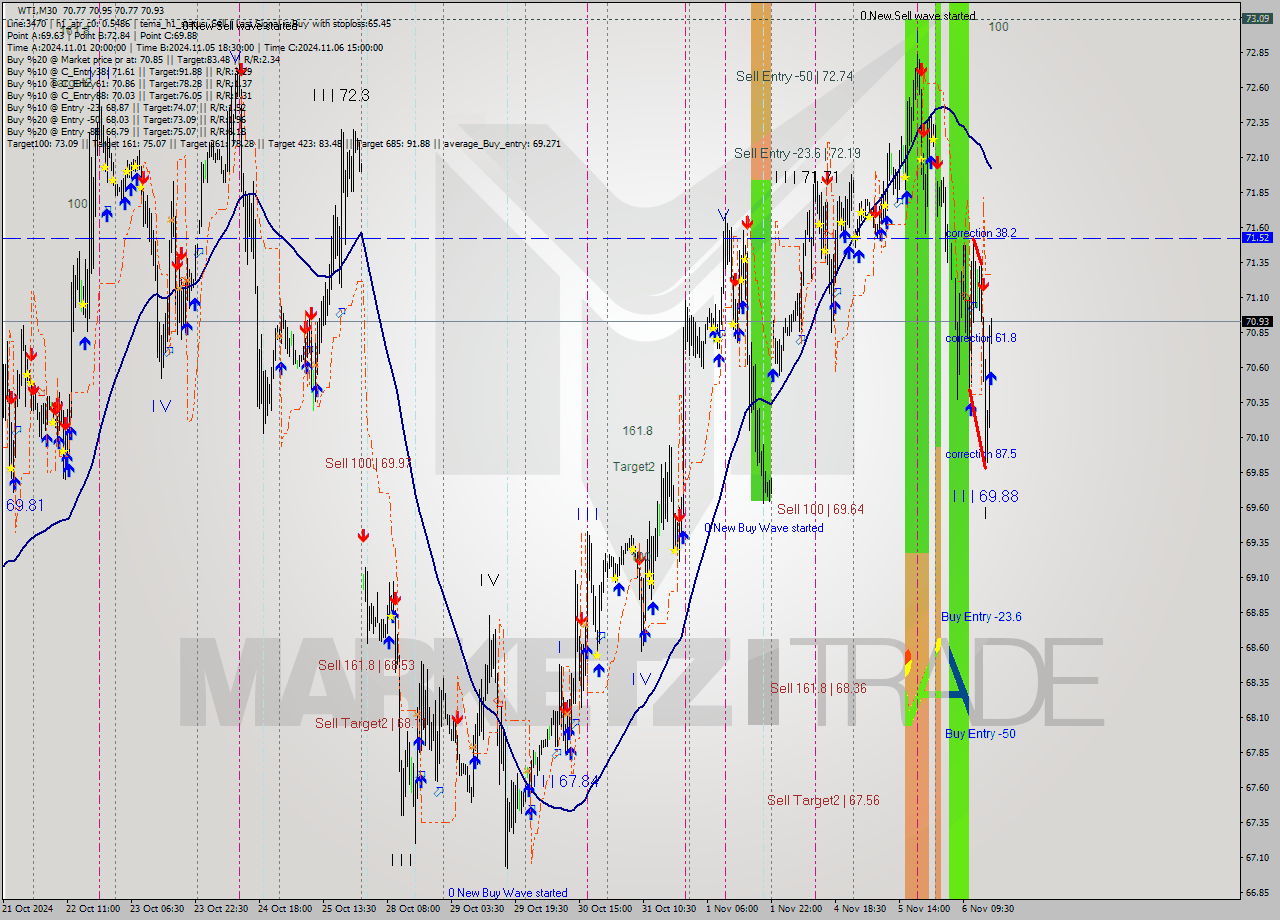Click the current price tag 70.93
Image resolution: width=1280 pixels, height=920 pixels.
1256,321
